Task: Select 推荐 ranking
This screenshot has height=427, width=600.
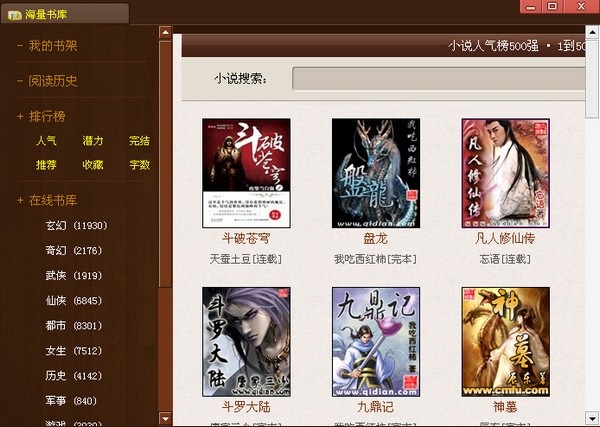Action: point(46,165)
